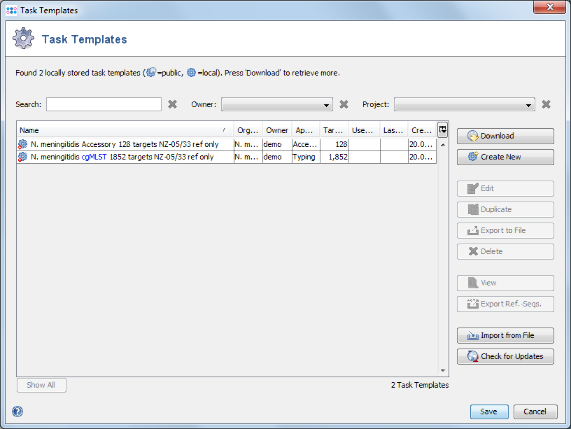571x429 pixels.
Task: Sort by the Las... column header
Action: coord(394,130)
